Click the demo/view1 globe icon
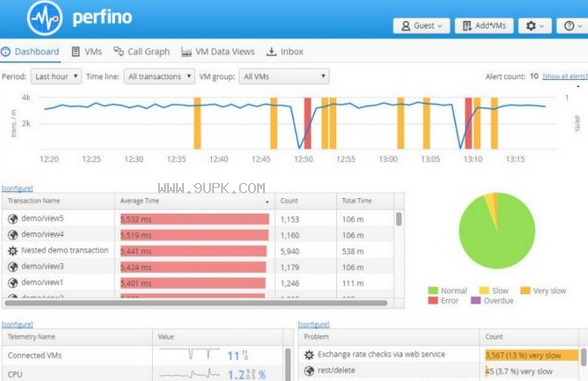588x381 pixels. click(x=13, y=283)
